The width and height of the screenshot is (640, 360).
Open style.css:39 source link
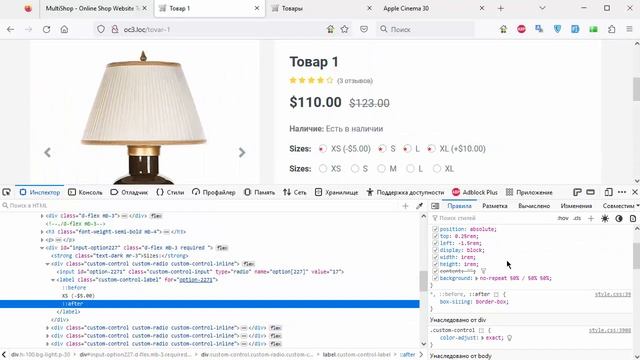coord(613,294)
